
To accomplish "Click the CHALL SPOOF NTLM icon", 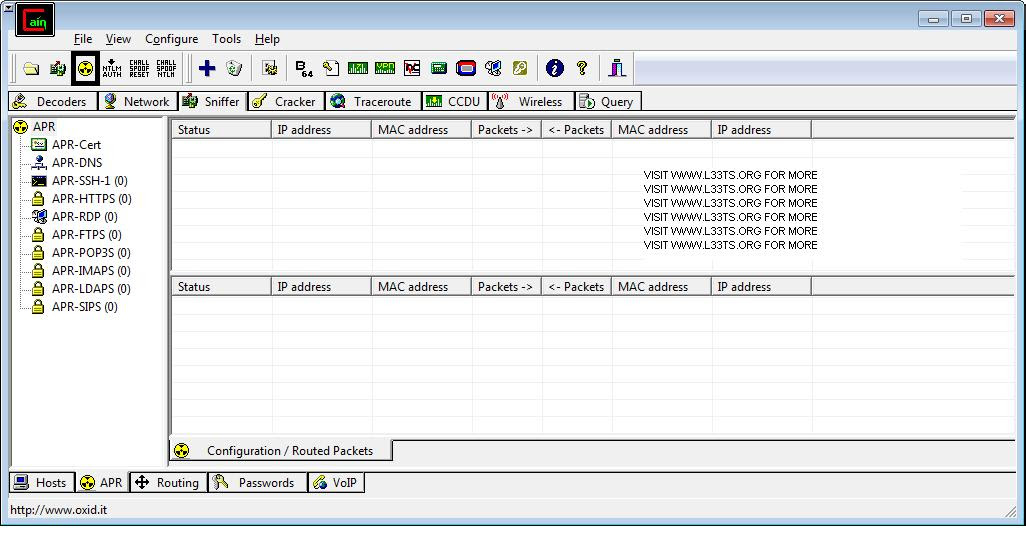I will (x=166, y=68).
